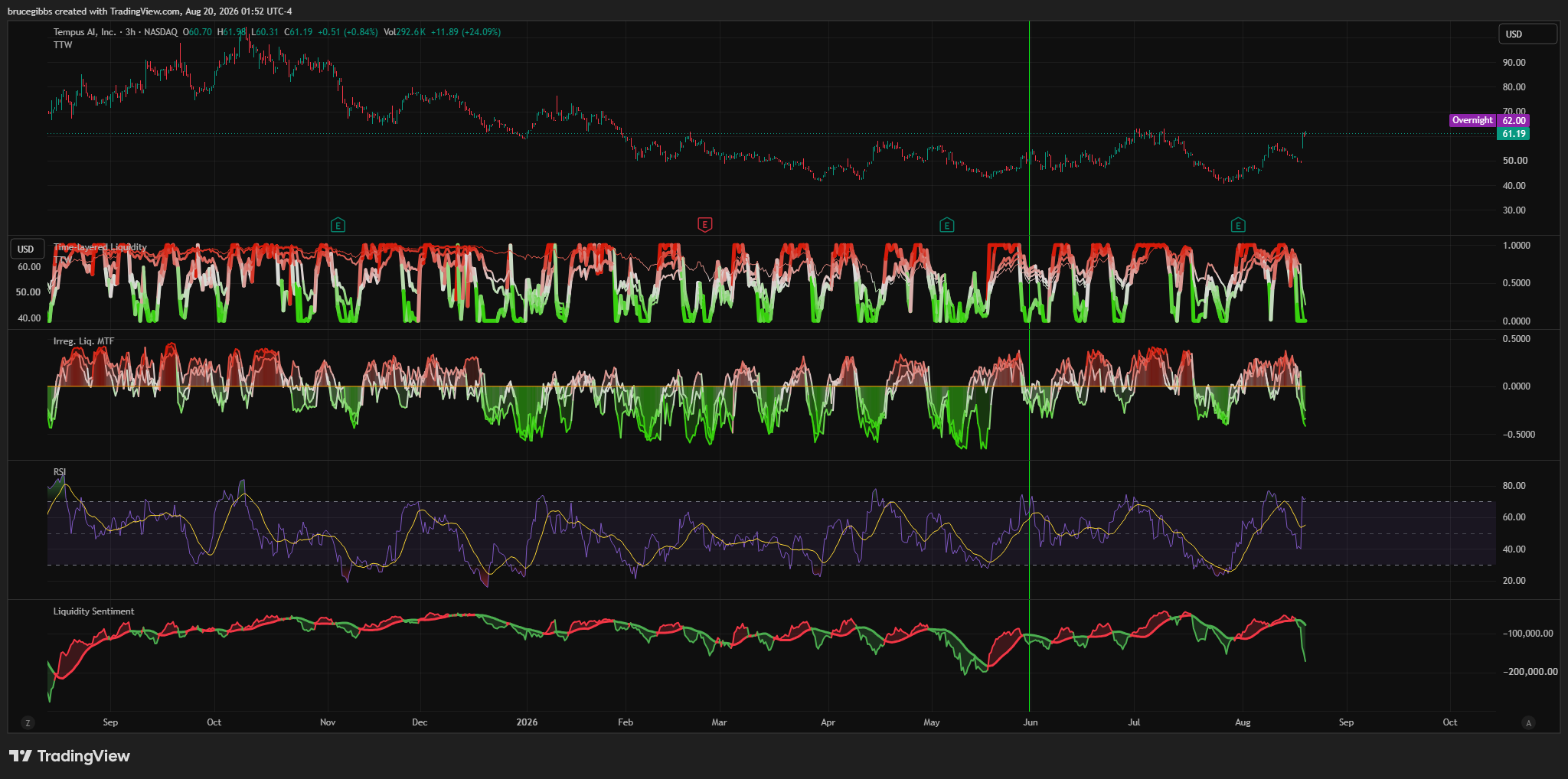Click the Feb label on the time axis

[x=626, y=722]
